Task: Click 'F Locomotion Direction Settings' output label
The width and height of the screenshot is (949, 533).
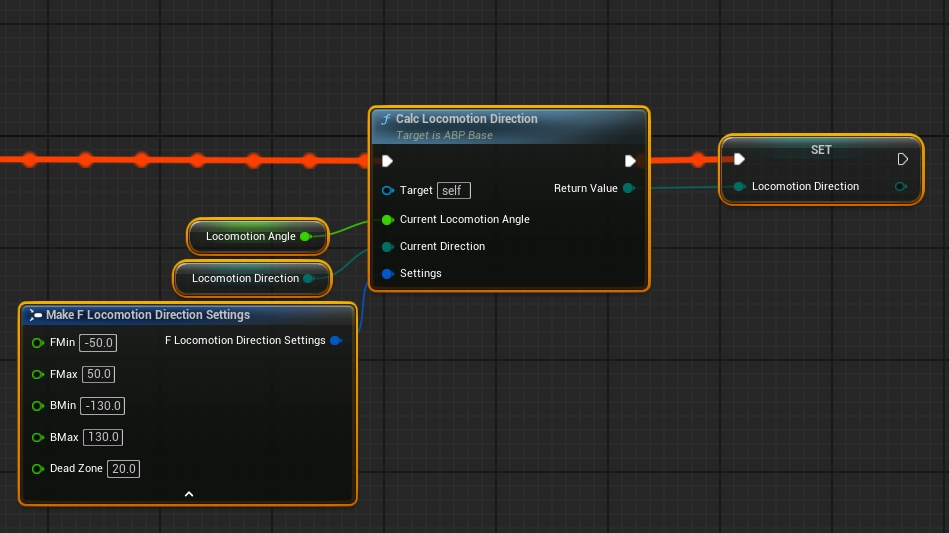Action: [245, 341]
